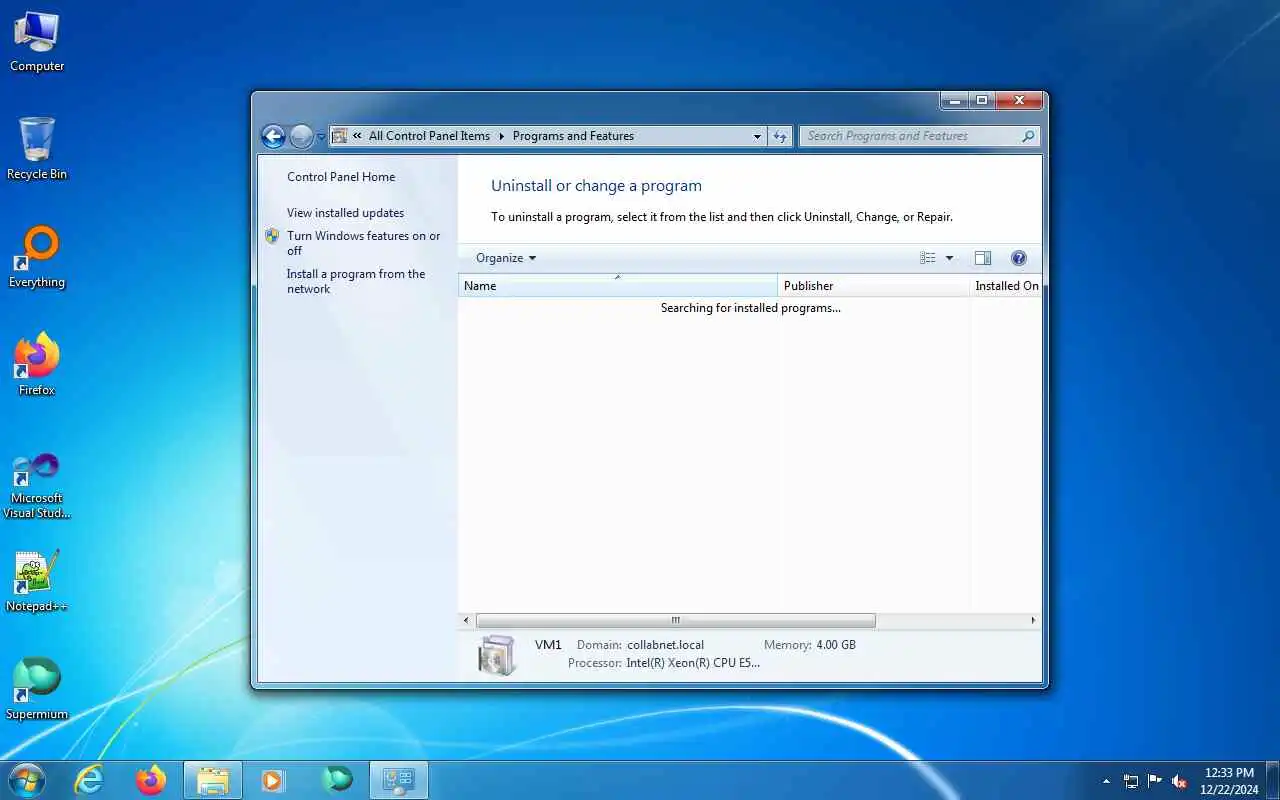Click the 4.00 GB memory value
Image resolution: width=1280 pixels, height=800 pixels.
836,645
